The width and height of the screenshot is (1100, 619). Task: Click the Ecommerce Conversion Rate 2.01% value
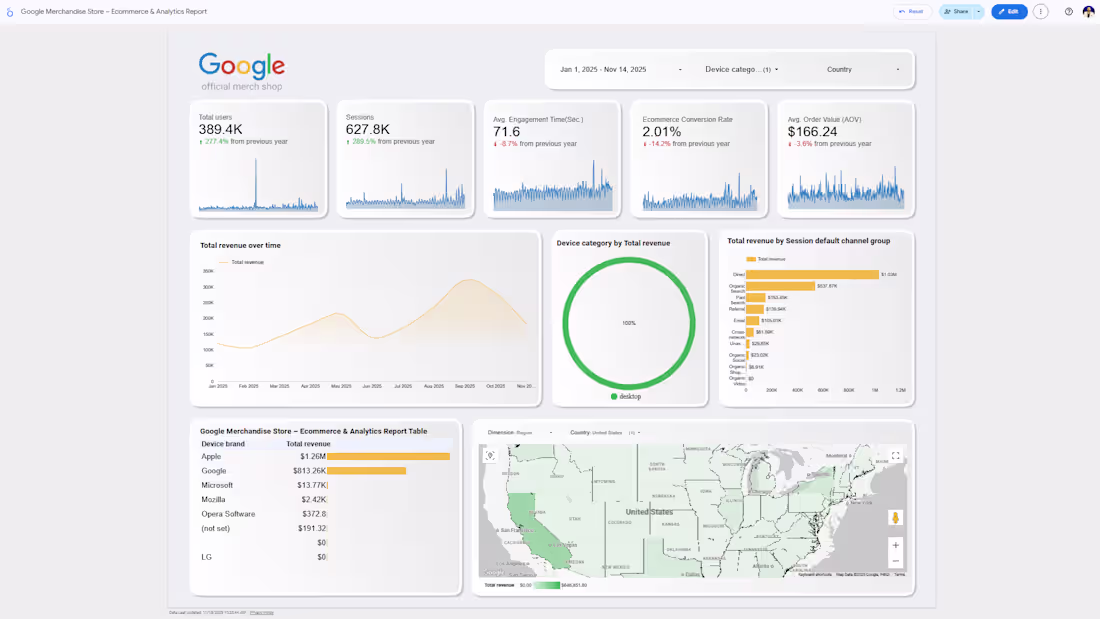[662, 131]
